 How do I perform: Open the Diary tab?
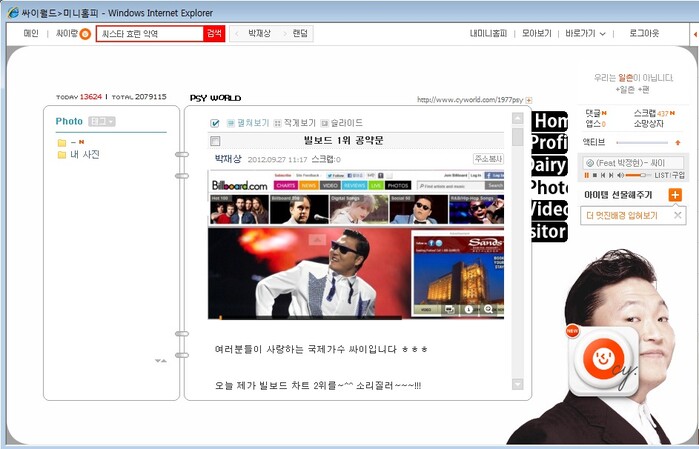click(549, 165)
